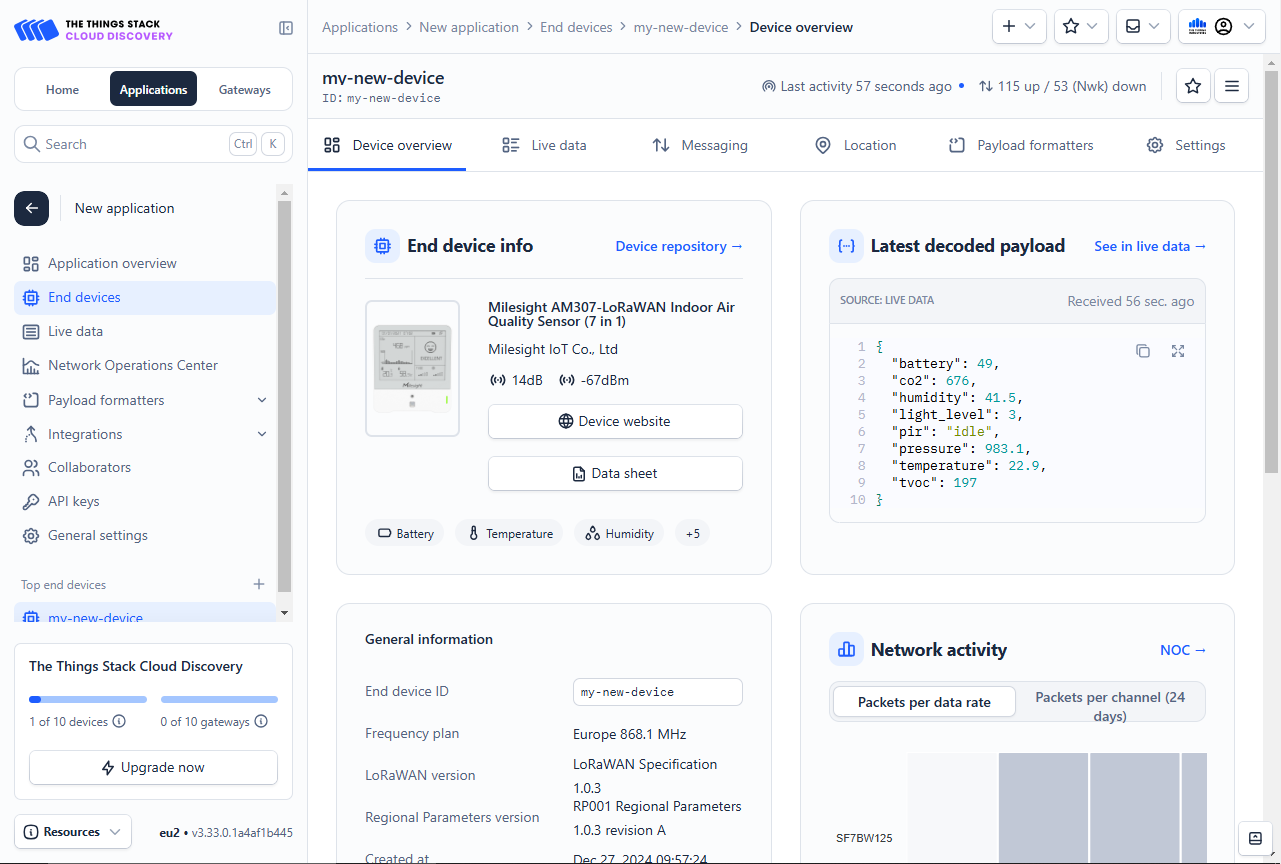This screenshot has width=1281, height=864.
Task: Bookmark this device with the star button
Action: 1192,86
